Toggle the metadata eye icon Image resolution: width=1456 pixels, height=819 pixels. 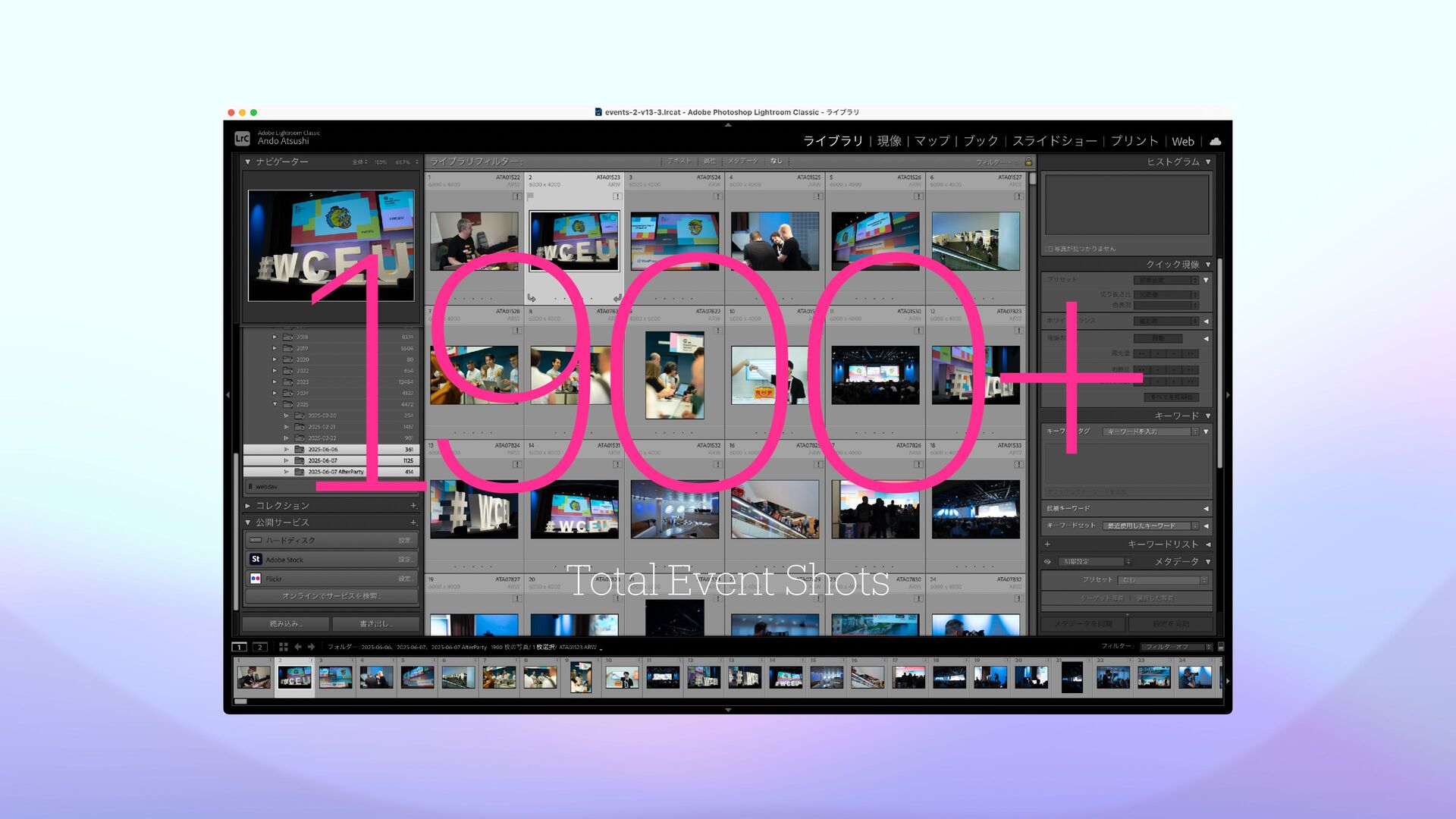coord(1047,562)
